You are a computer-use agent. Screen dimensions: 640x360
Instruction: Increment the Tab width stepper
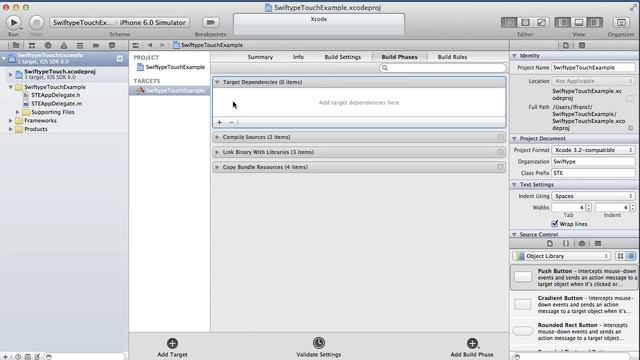[x=589, y=205]
